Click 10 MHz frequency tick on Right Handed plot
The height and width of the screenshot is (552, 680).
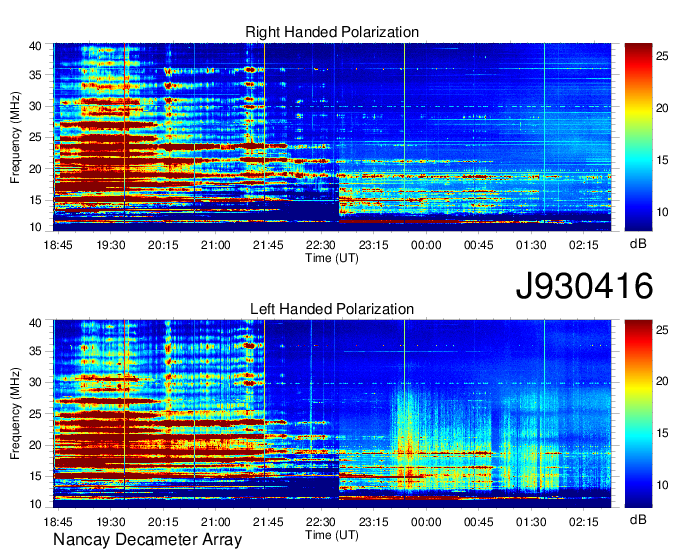(x=35, y=227)
